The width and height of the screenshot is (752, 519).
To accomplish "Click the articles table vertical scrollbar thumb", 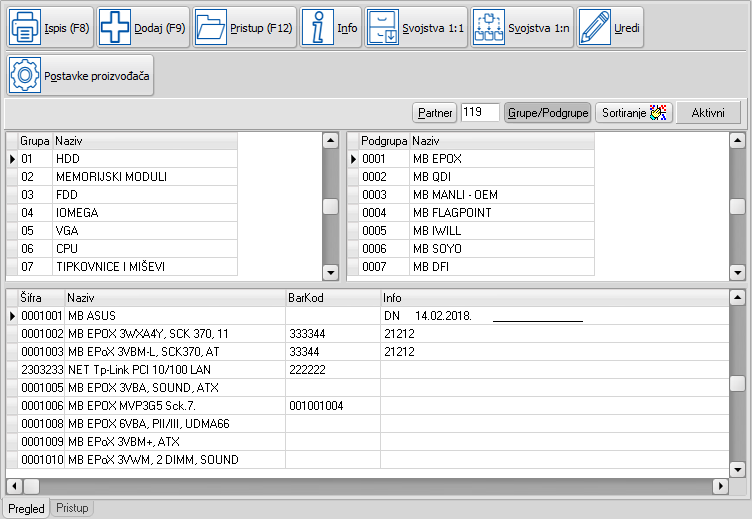I will coord(737,383).
